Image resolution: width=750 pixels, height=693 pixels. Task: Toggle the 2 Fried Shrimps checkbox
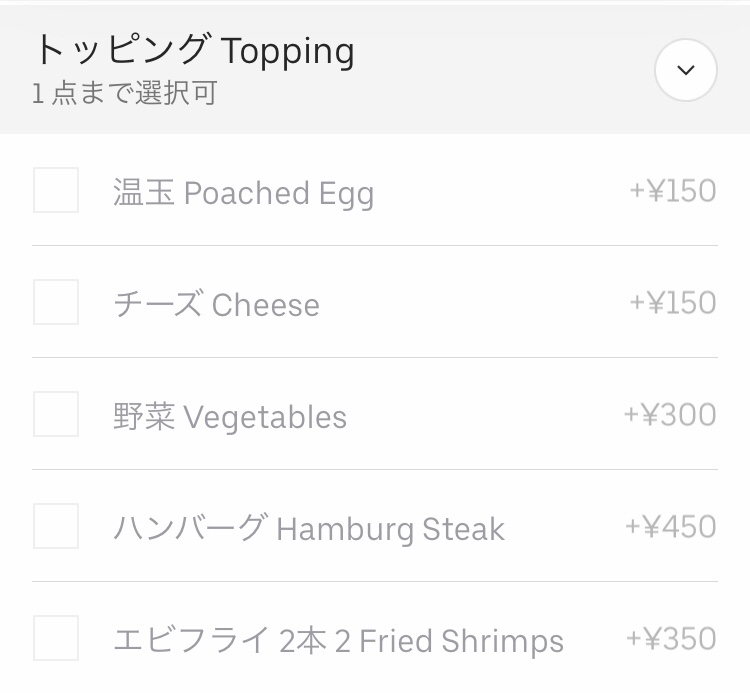(x=56, y=638)
